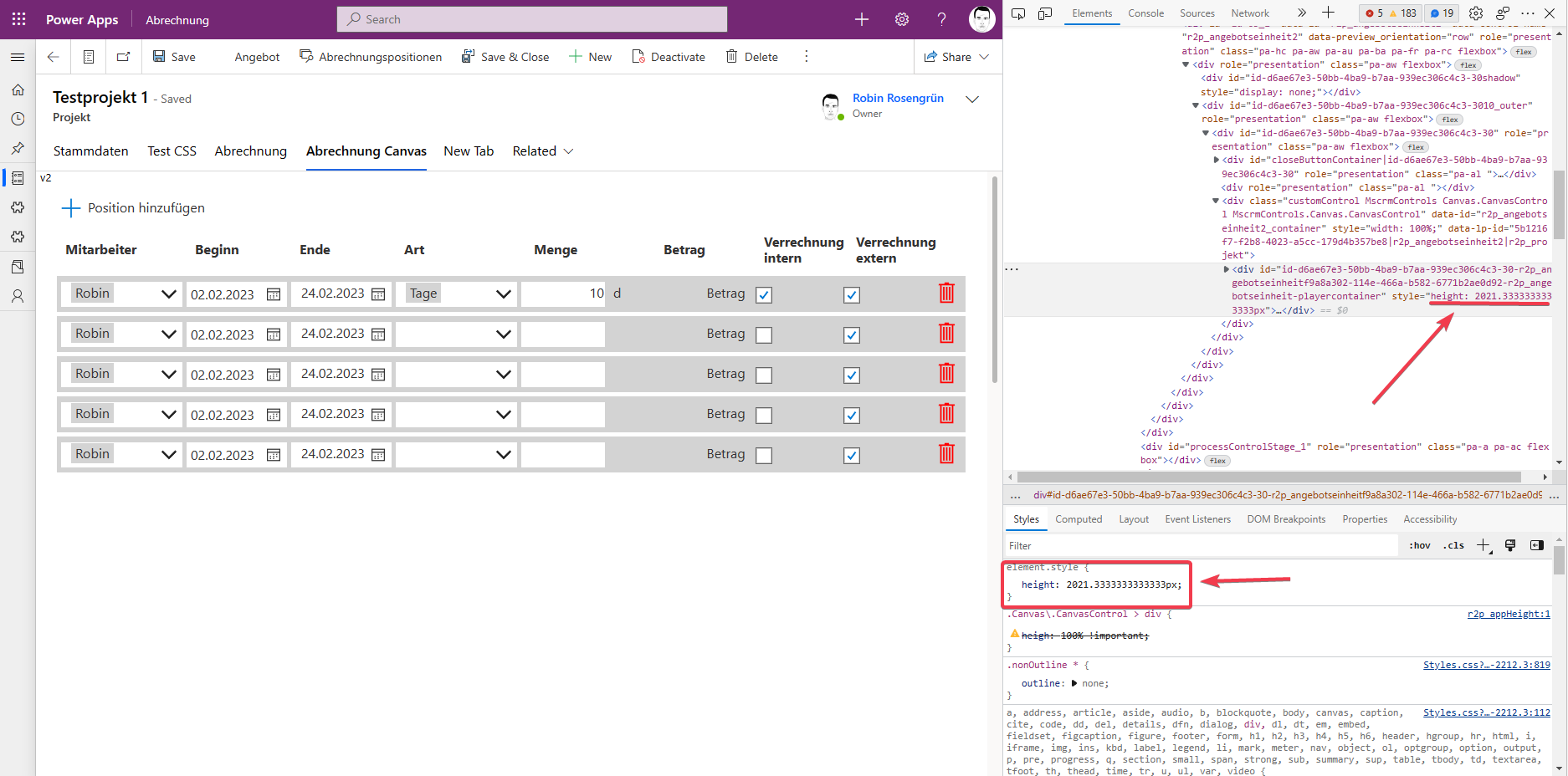Delete the last row with its red trash icon
Viewport: 1568px width, 776px height.
(946, 453)
